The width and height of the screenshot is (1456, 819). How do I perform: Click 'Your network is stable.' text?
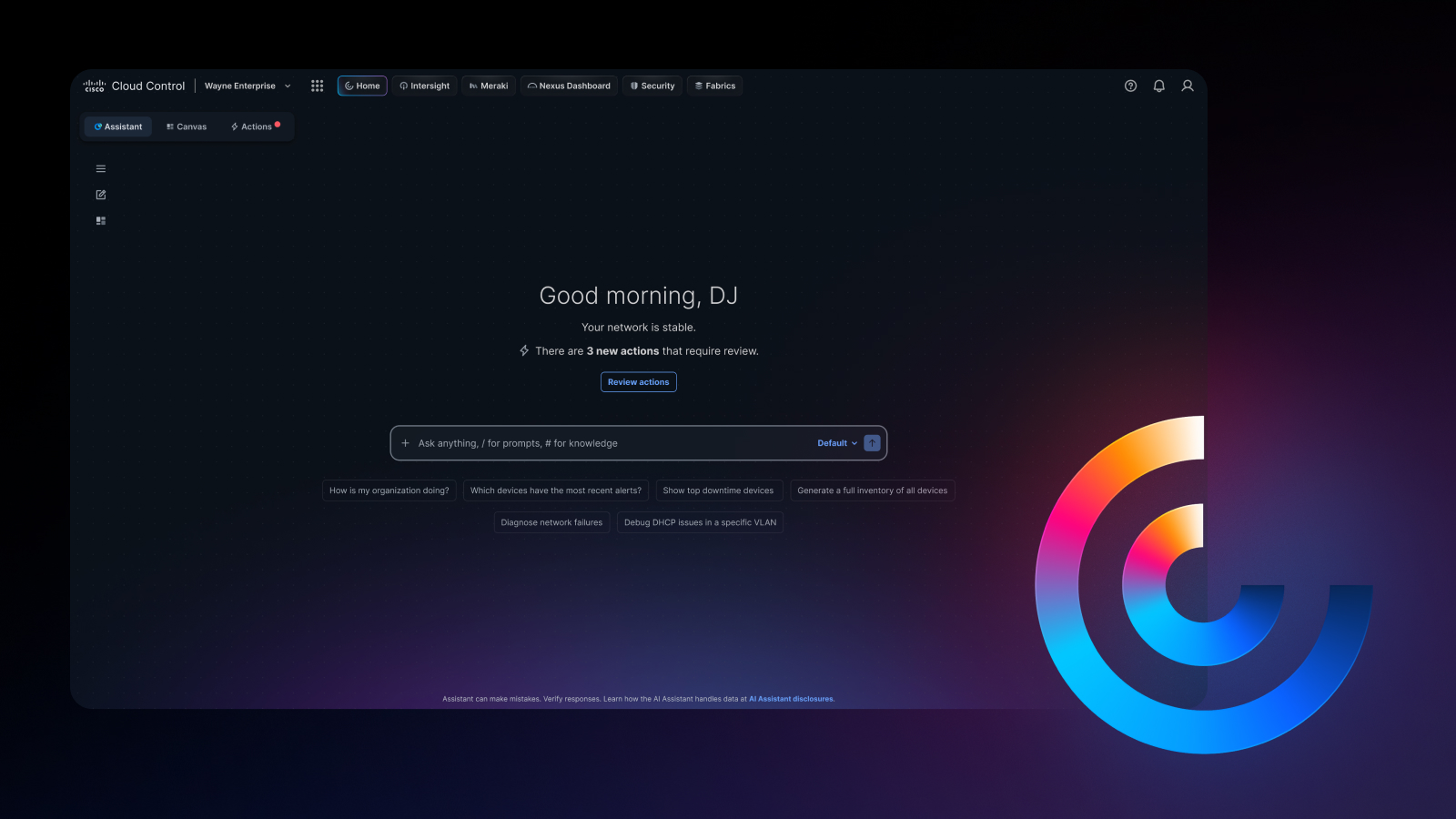(639, 328)
